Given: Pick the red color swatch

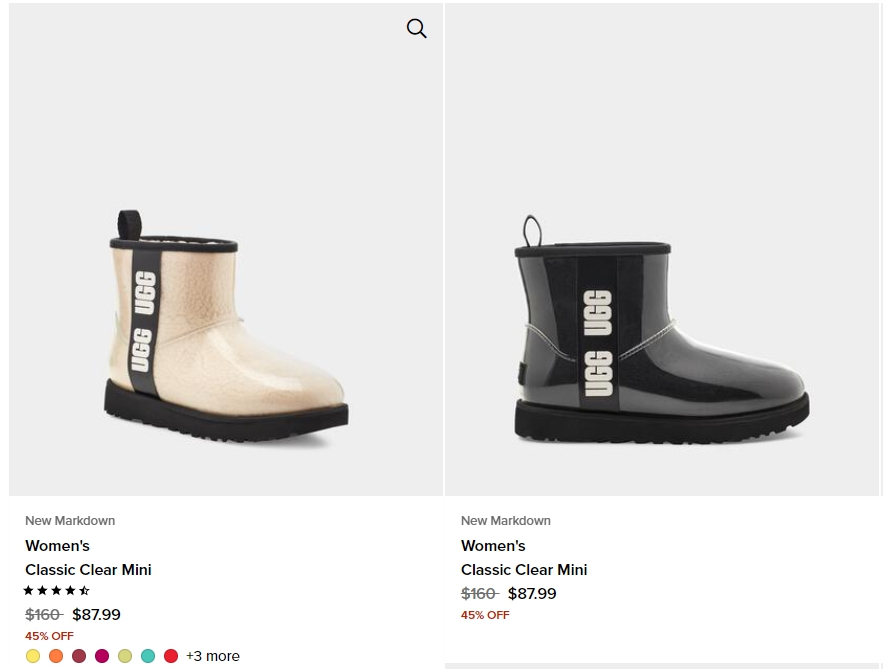Looking at the screenshot, I should point(171,656).
